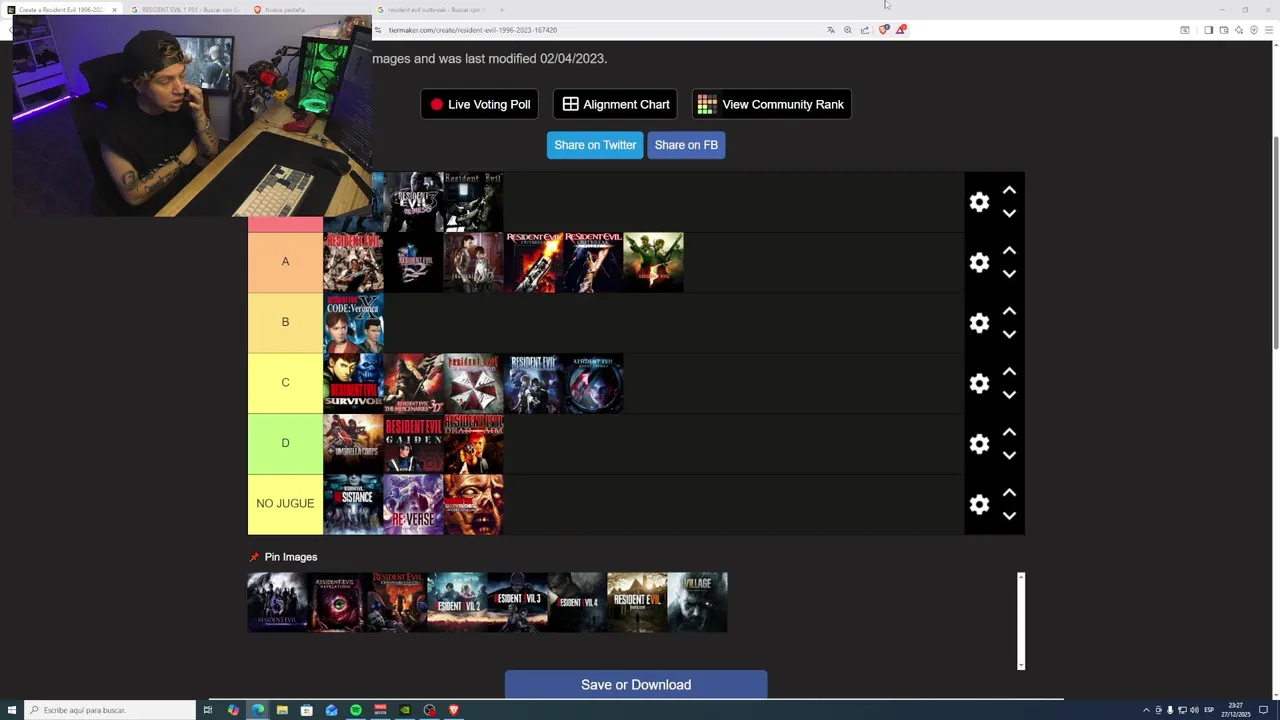Switch to Create a Resident Evil tier tab
The image size is (1280, 720).
[60, 10]
